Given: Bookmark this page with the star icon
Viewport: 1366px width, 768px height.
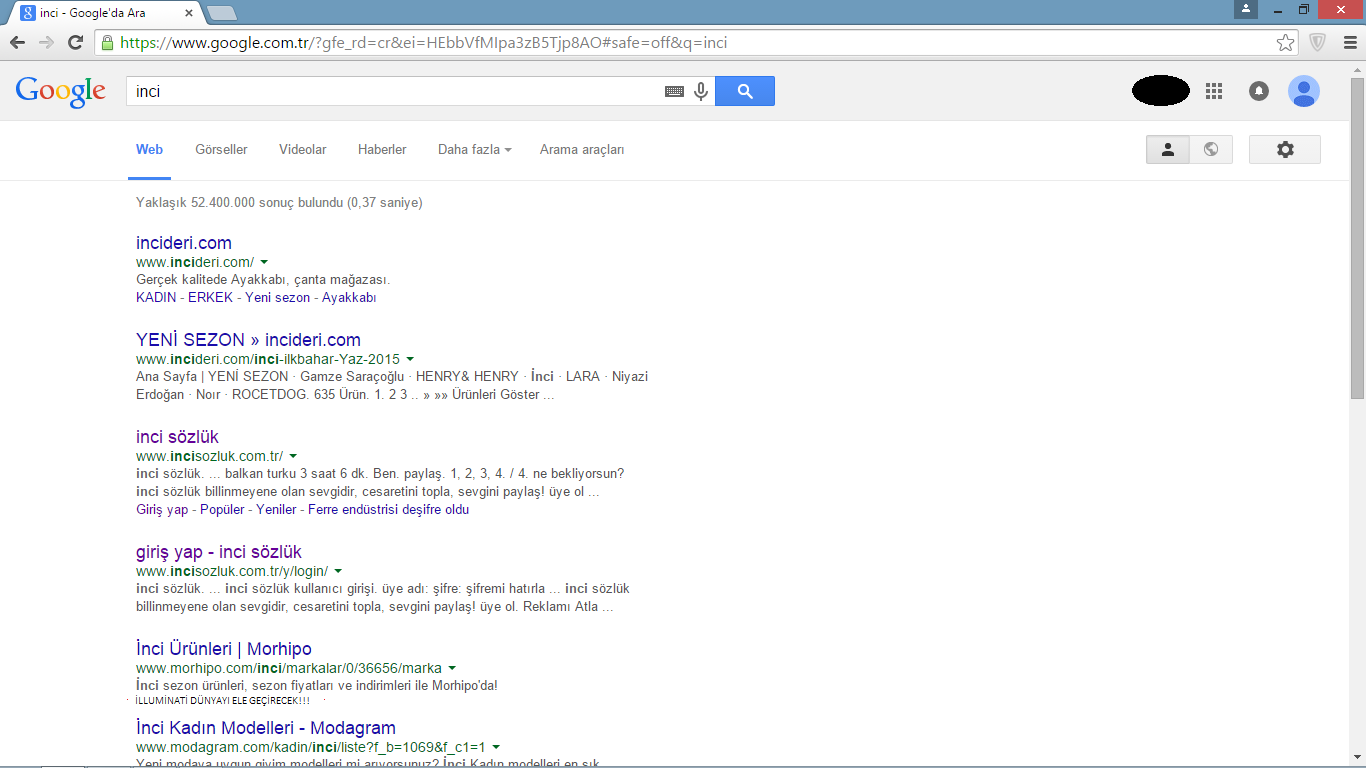Looking at the screenshot, I should [1286, 42].
